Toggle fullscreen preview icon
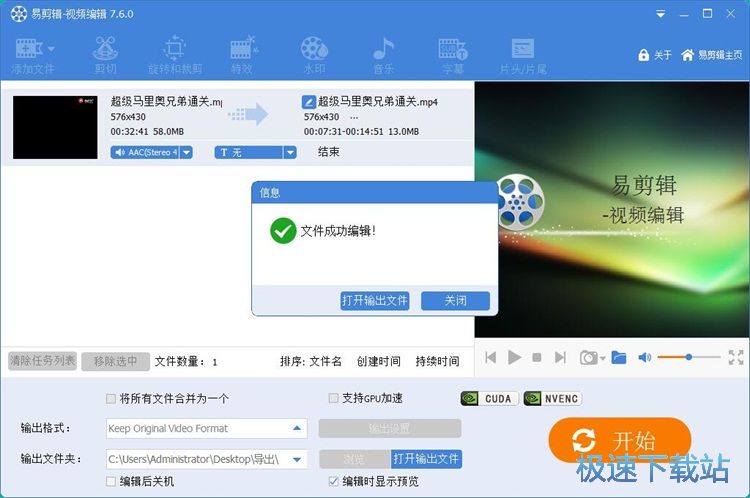The image size is (750, 498). click(736, 357)
